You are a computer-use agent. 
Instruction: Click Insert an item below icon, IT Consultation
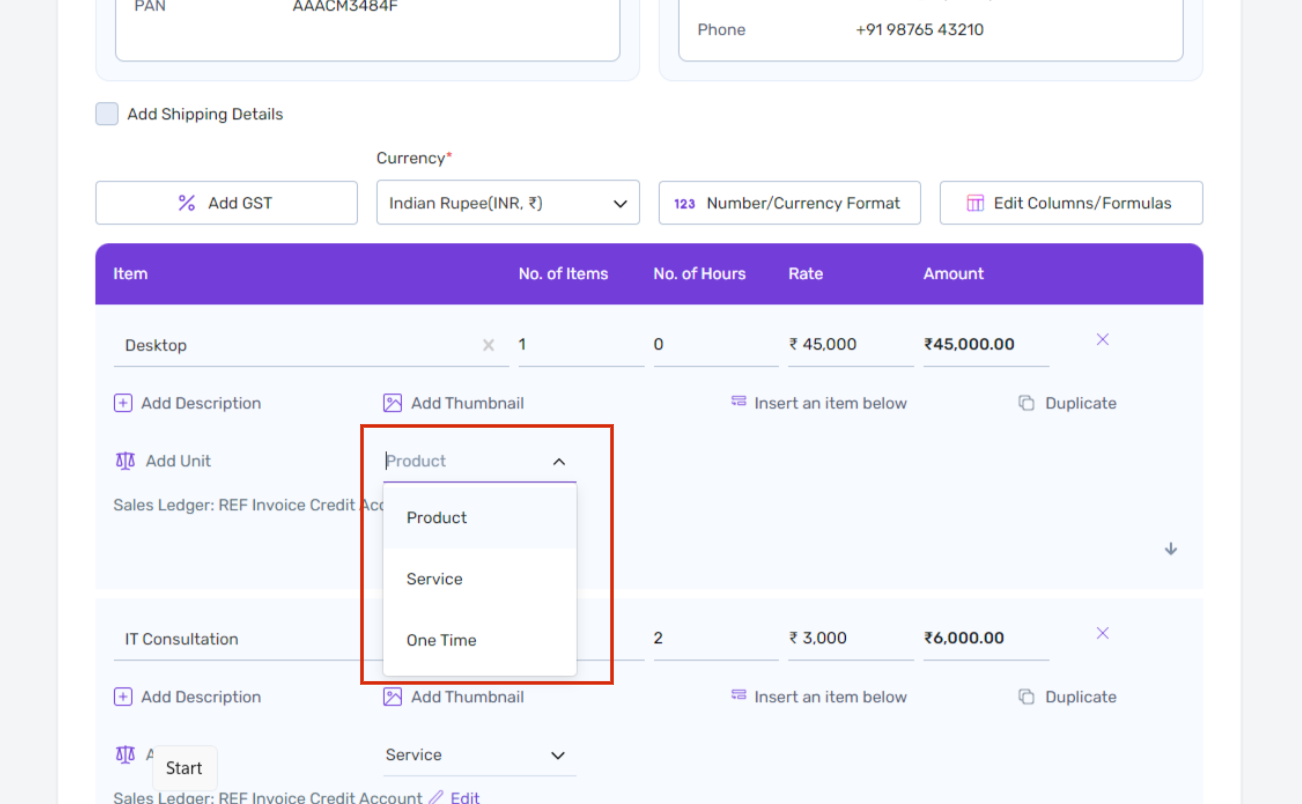[739, 695]
